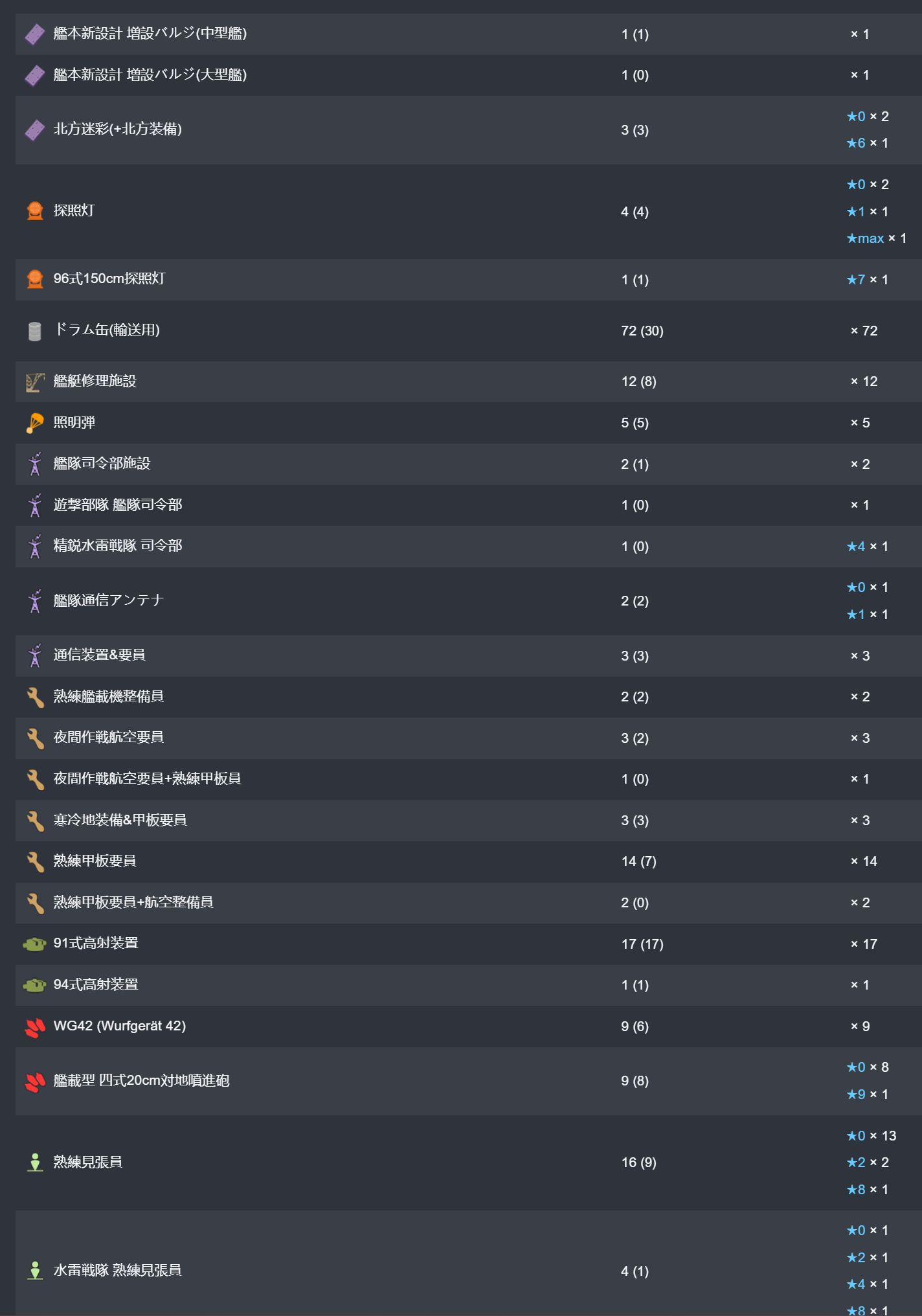Click the ★4 level for 精鋭水雷戦隊 司令部
This screenshot has height=1316, width=922.
point(856,547)
